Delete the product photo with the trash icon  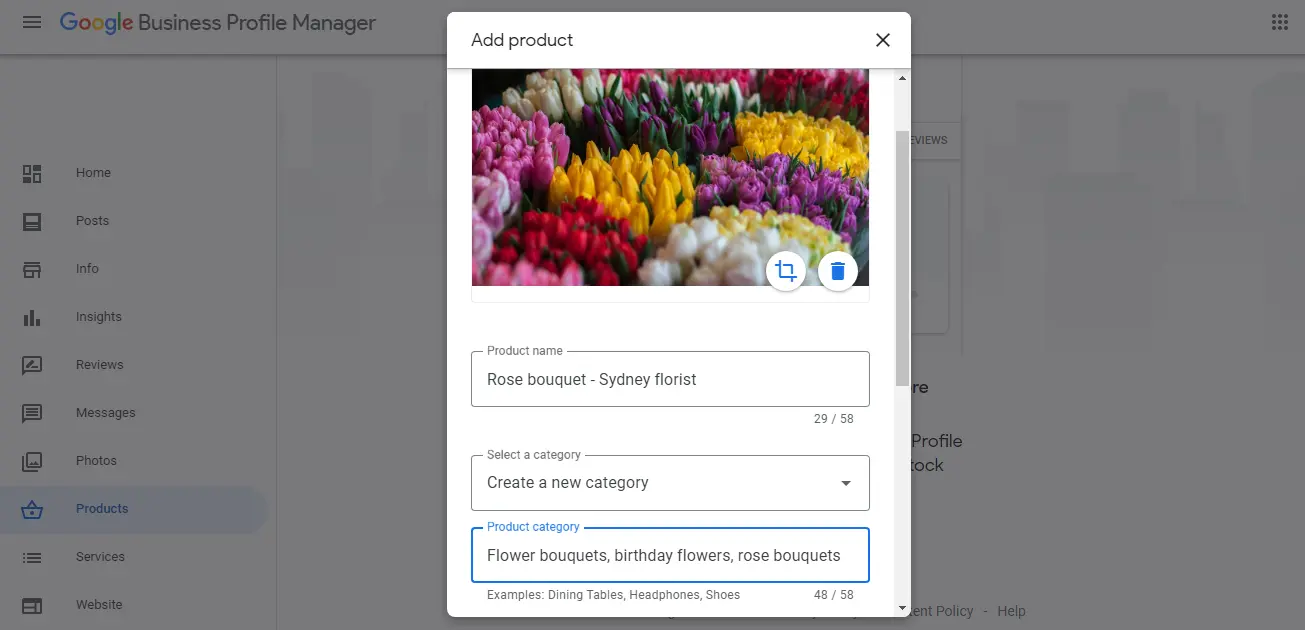pyautogui.click(x=838, y=271)
